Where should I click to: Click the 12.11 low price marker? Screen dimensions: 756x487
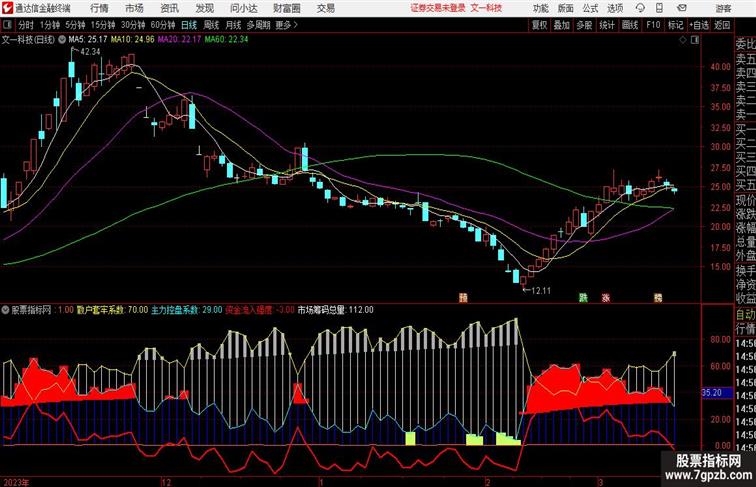[x=540, y=290]
